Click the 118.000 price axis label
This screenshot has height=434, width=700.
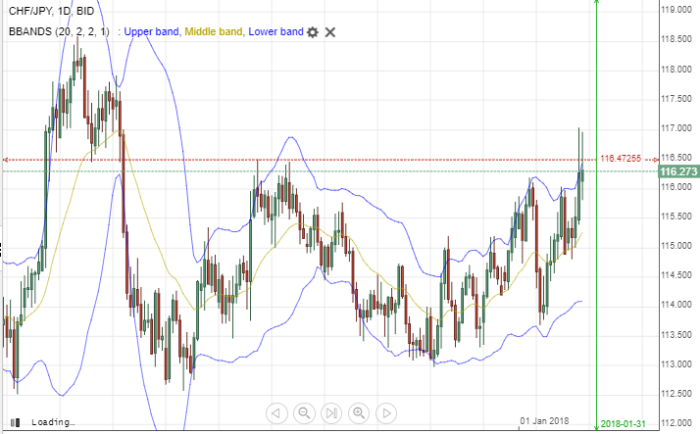point(676,69)
